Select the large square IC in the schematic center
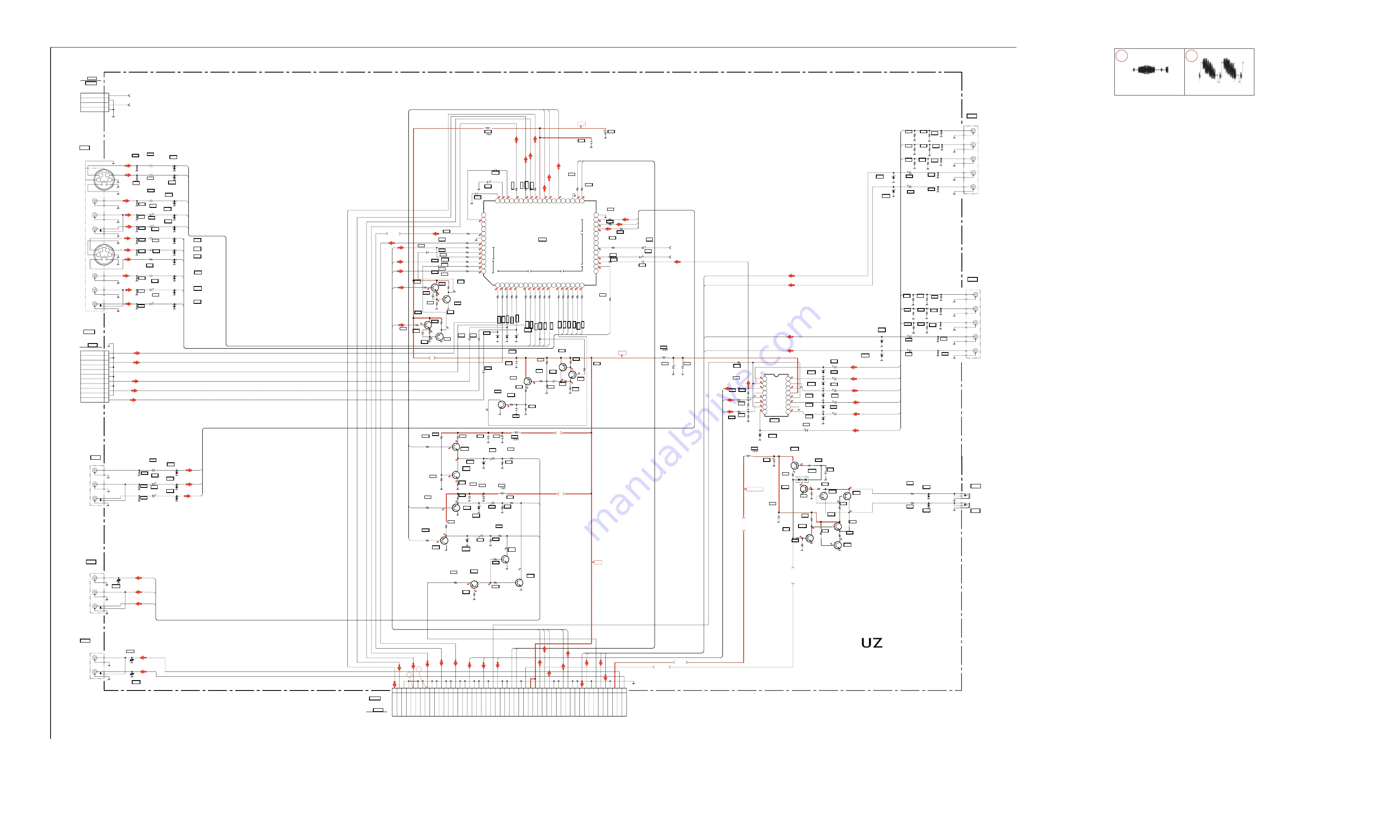 [x=540, y=243]
